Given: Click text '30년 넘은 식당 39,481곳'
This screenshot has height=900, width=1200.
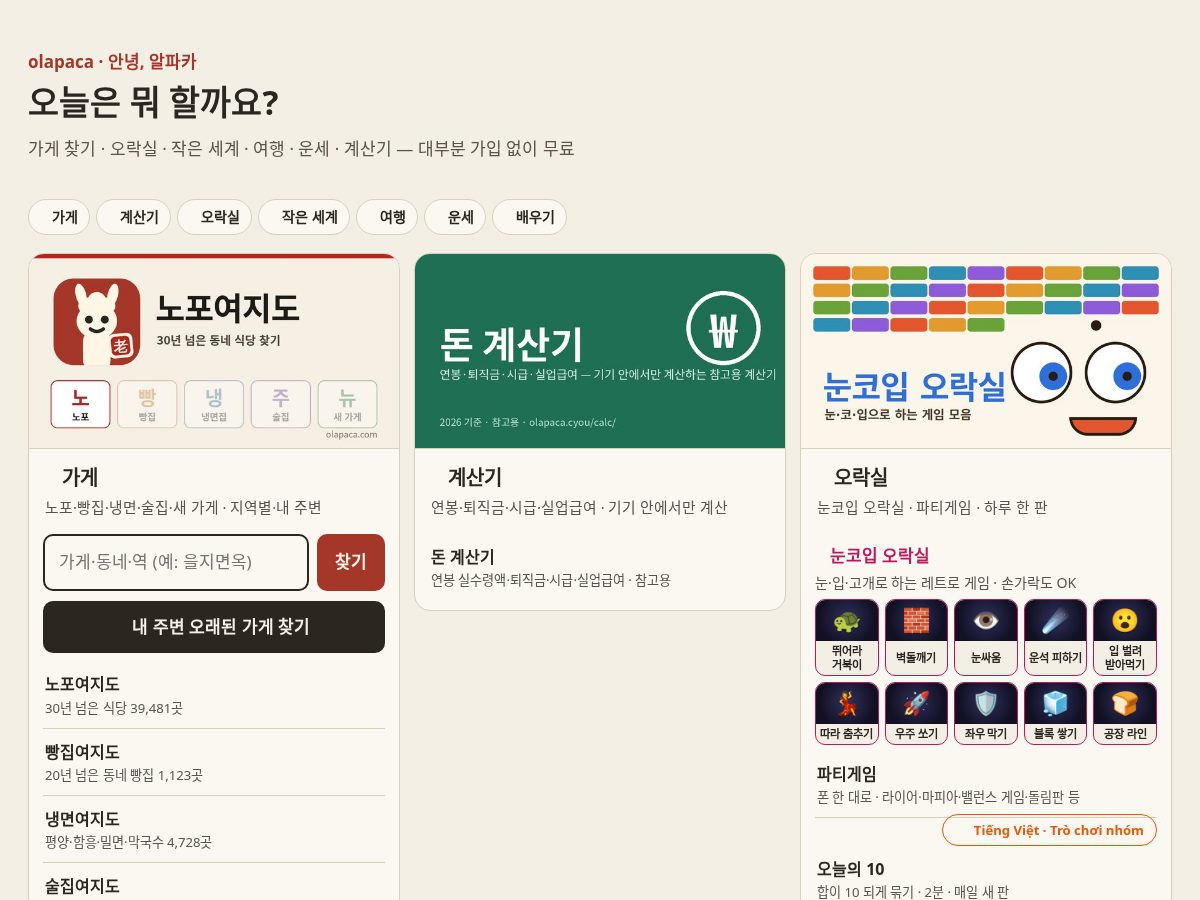Looking at the screenshot, I should point(114,708).
